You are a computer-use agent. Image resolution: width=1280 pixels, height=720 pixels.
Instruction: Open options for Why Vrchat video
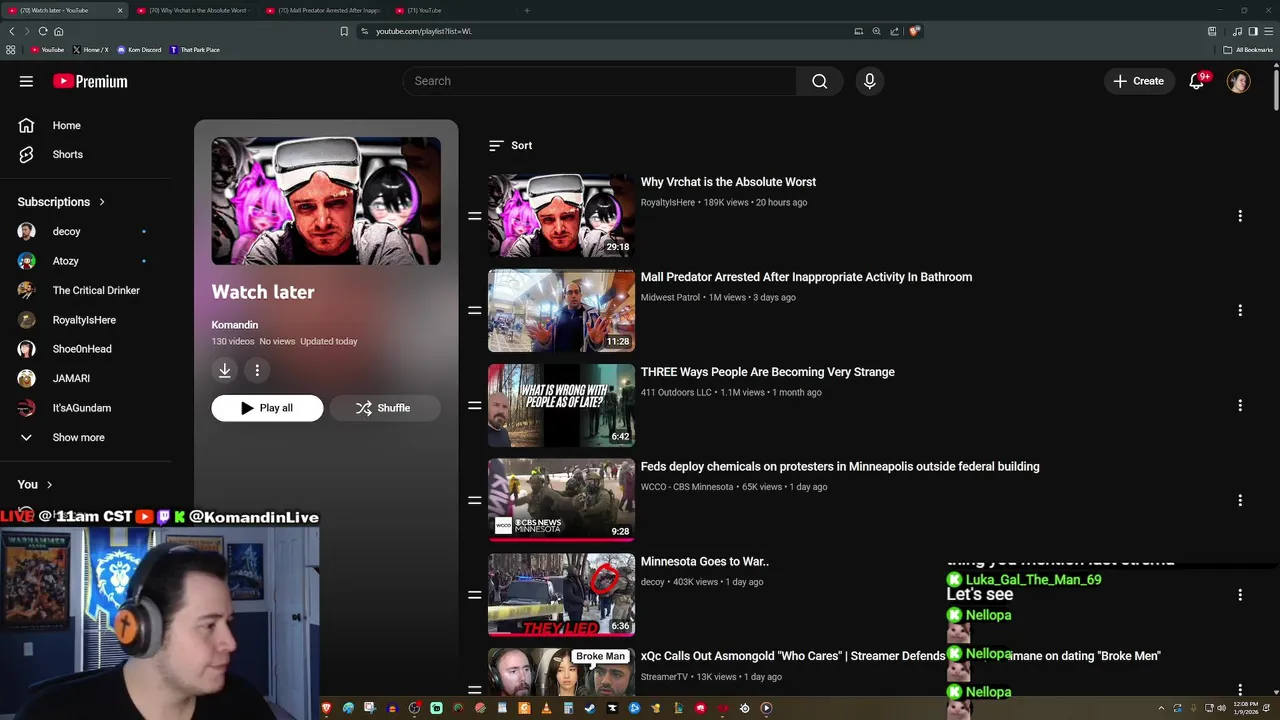1240,216
